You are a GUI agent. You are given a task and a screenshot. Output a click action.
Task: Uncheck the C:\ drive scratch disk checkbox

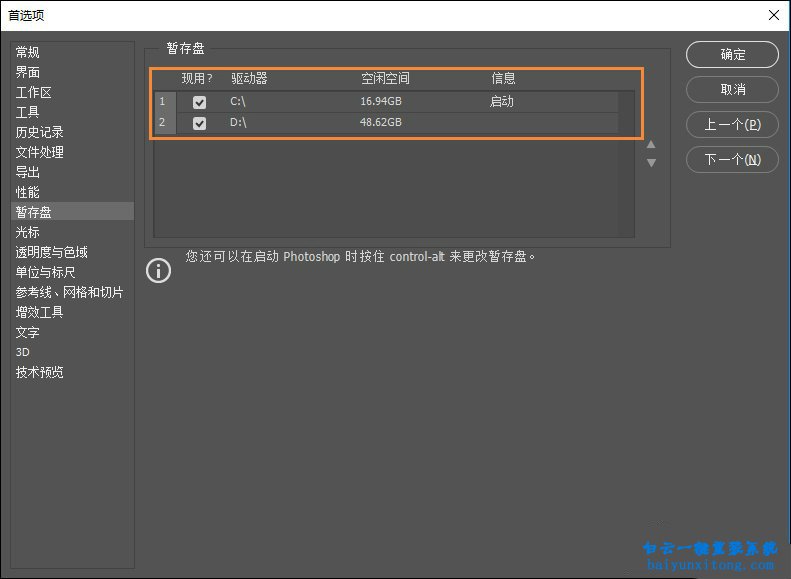point(199,102)
